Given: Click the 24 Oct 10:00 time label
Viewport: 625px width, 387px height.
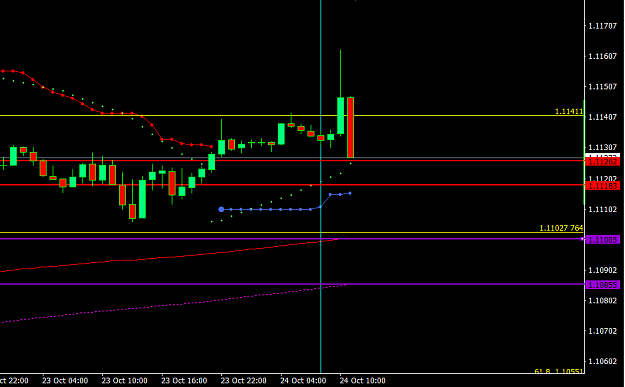Looking at the screenshot, I should tap(362, 381).
